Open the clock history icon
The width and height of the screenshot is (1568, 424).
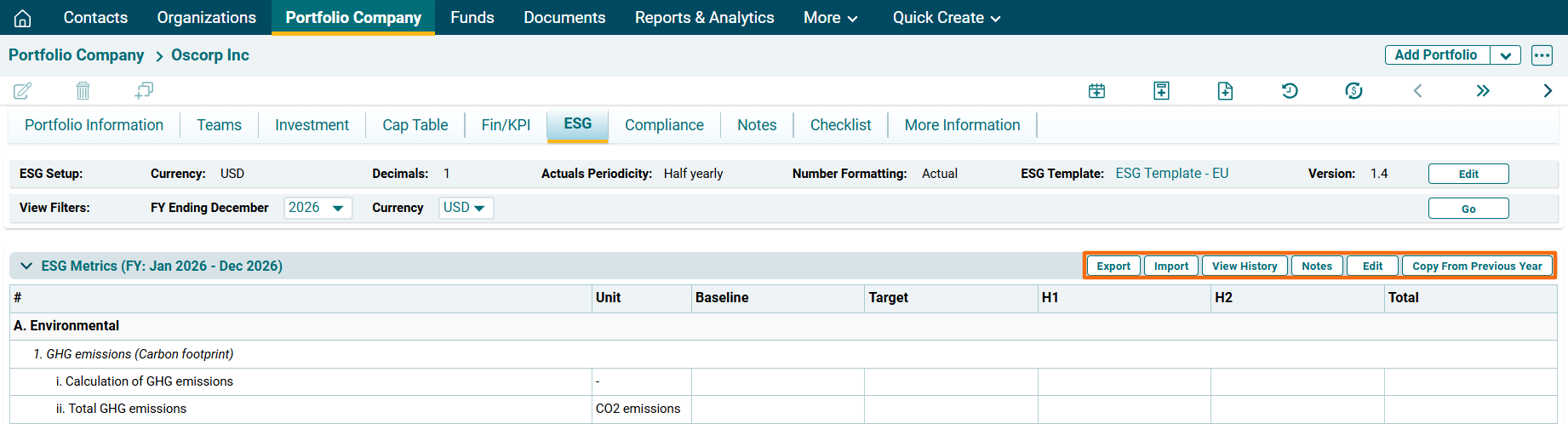pos(1290,91)
